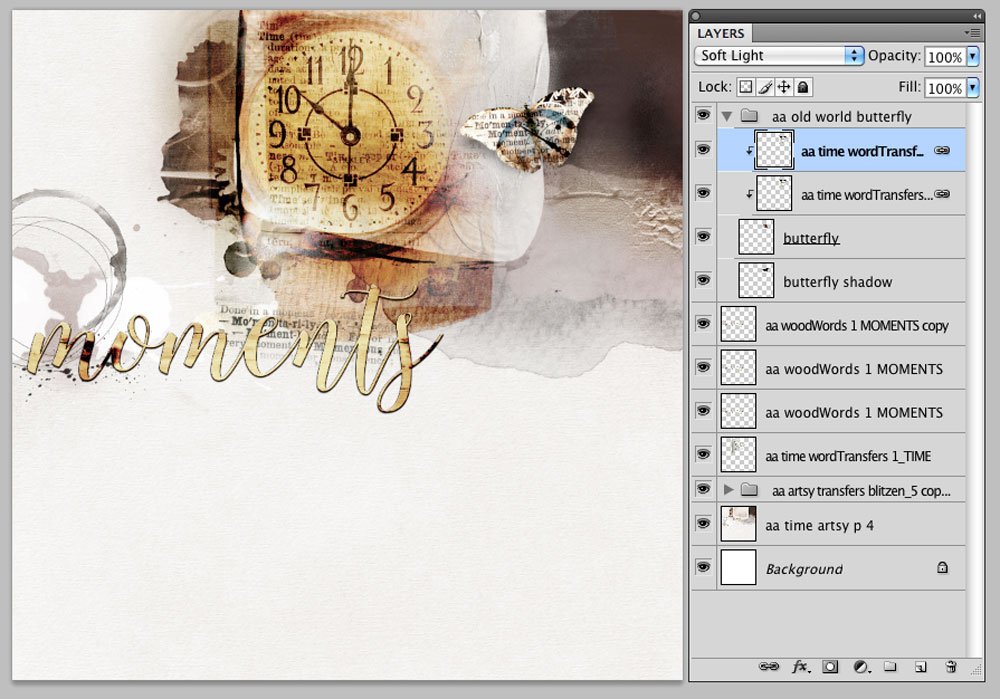
Task: Click folder icon of aa artsy transfers group
Action: (x=749, y=489)
